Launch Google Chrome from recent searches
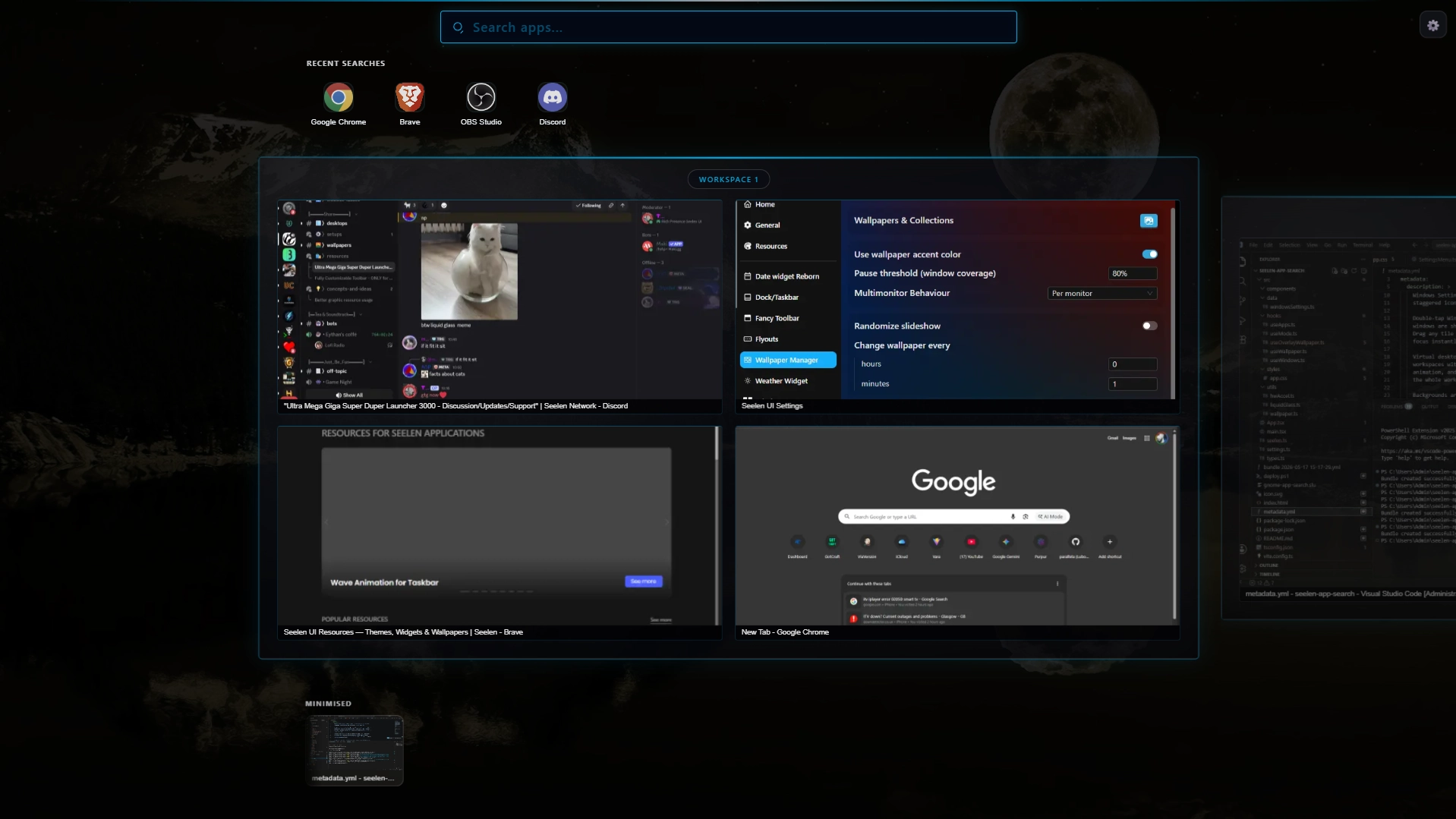The width and height of the screenshot is (1456, 819). point(338,105)
